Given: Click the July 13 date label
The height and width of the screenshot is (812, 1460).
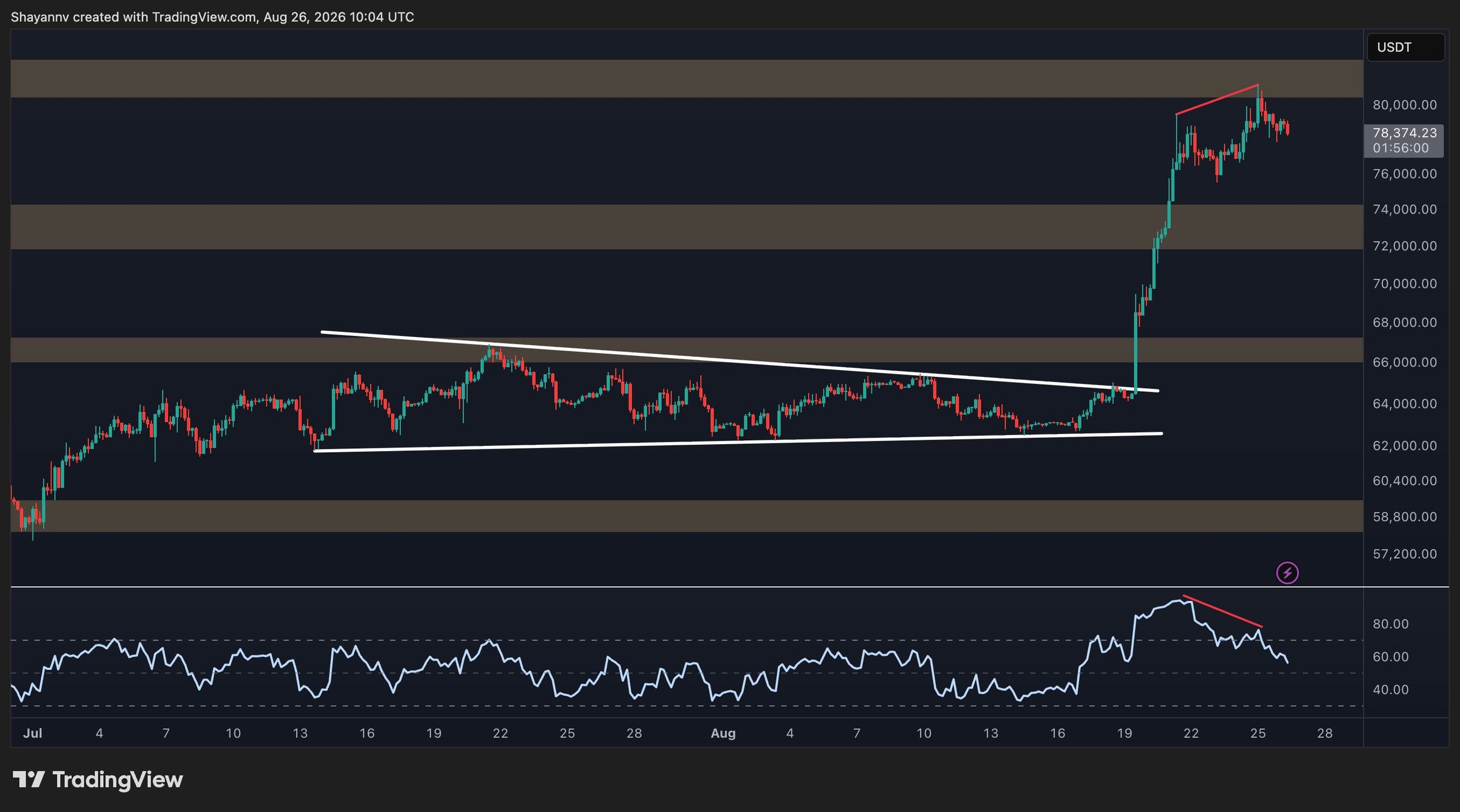Looking at the screenshot, I should point(300,733).
